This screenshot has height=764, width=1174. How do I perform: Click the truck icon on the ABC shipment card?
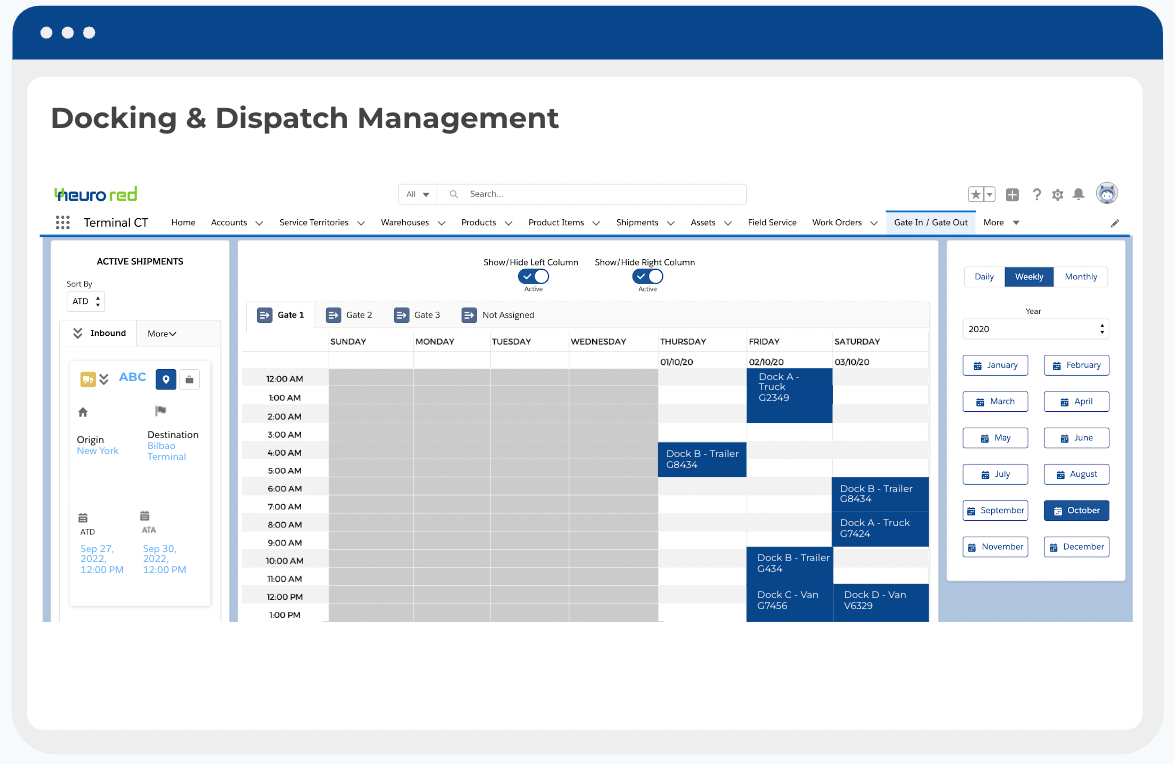click(x=89, y=378)
